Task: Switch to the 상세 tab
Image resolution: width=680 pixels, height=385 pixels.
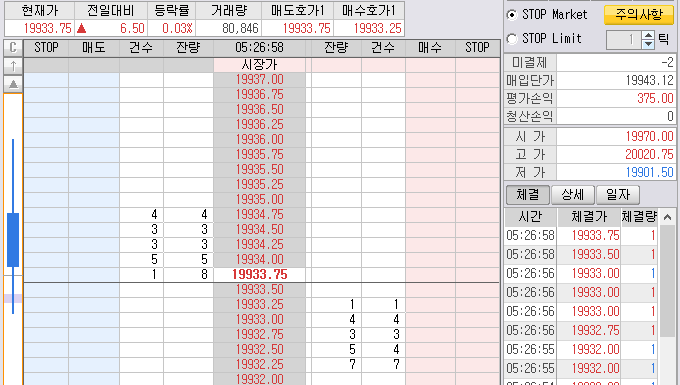Action: point(573,195)
